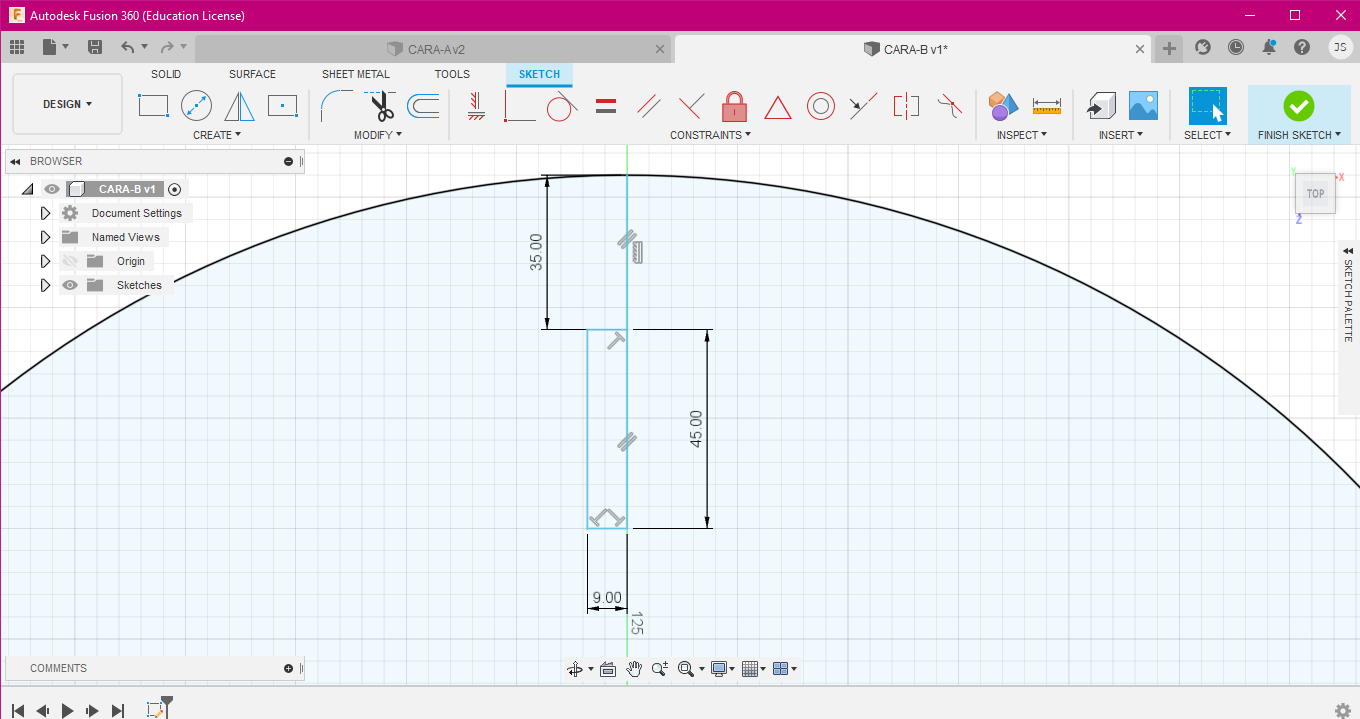1360x719 pixels.
Task: Apply the Equal constraint
Action: tap(606, 105)
